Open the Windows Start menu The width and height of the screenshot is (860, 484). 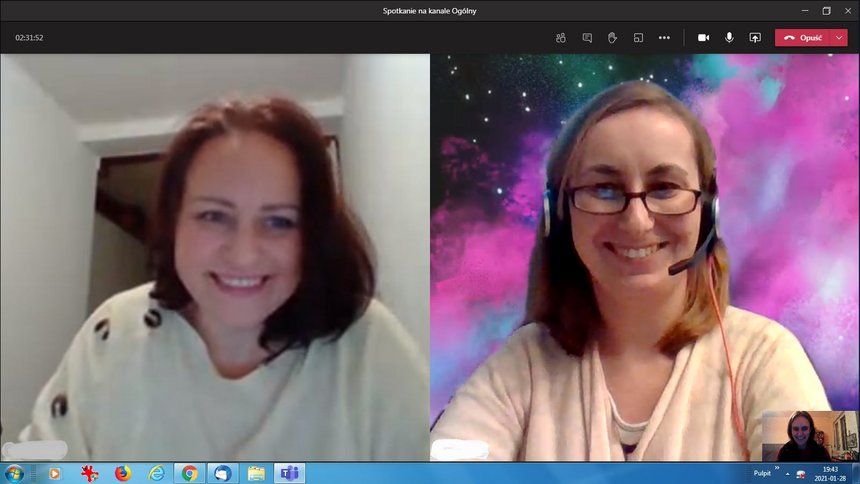14,473
